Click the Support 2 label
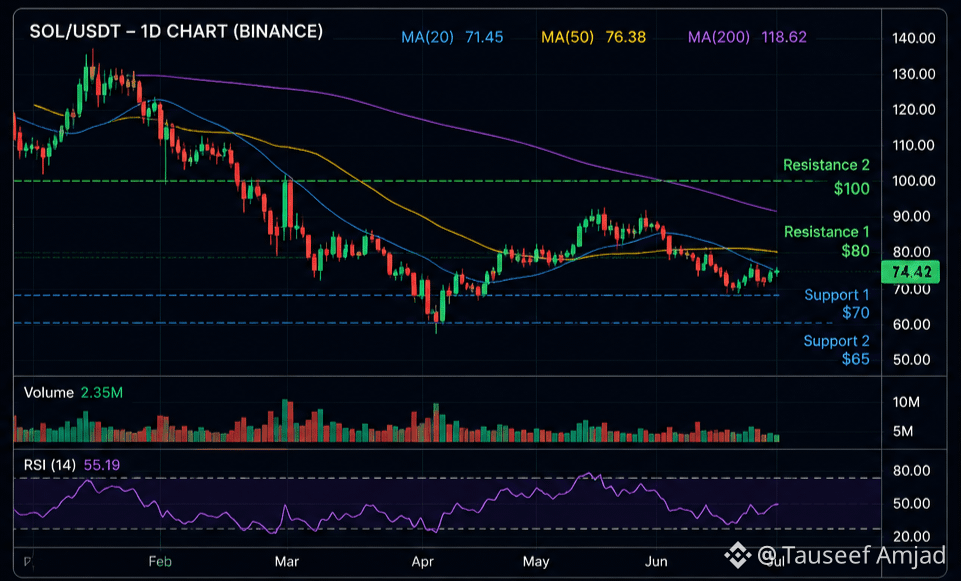The width and height of the screenshot is (961, 581). tap(837, 341)
